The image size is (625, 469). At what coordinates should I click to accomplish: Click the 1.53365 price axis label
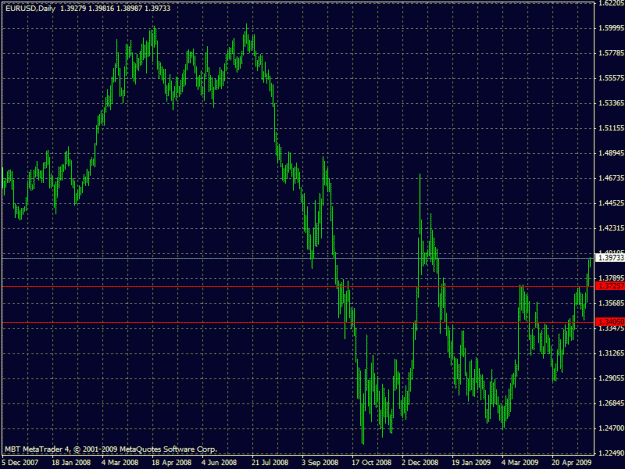coord(611,103)
